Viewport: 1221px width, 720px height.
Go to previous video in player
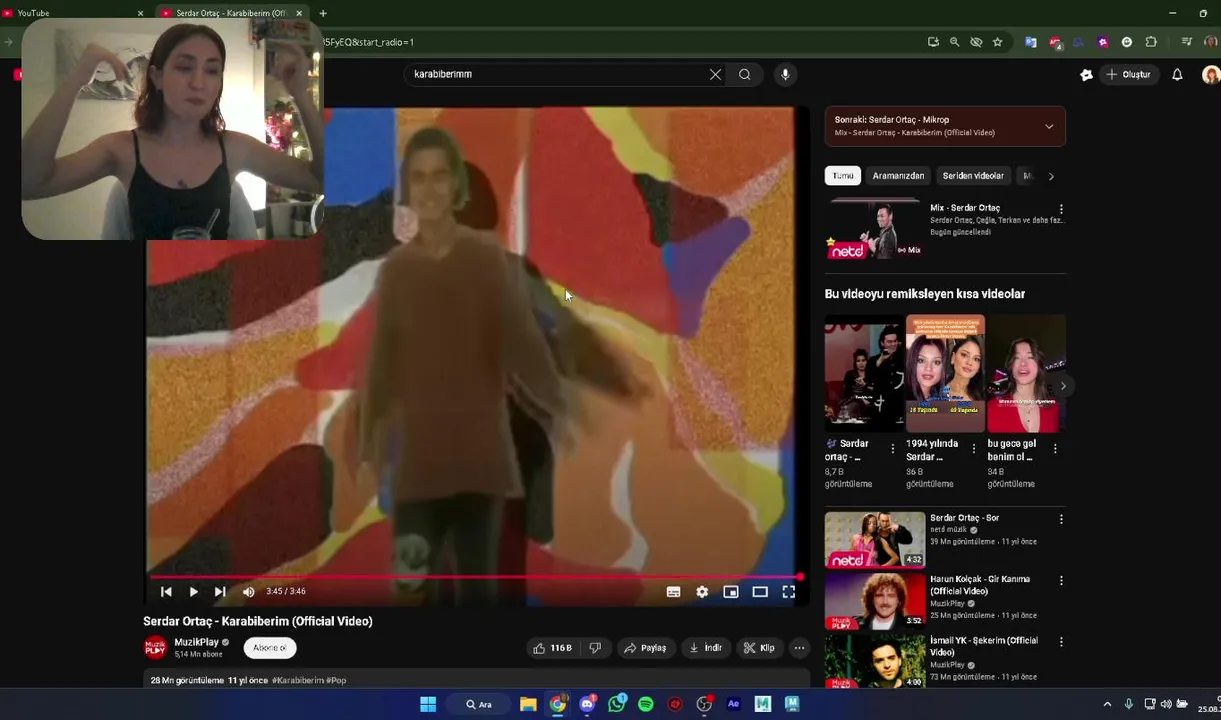click(x=166, y=592)
